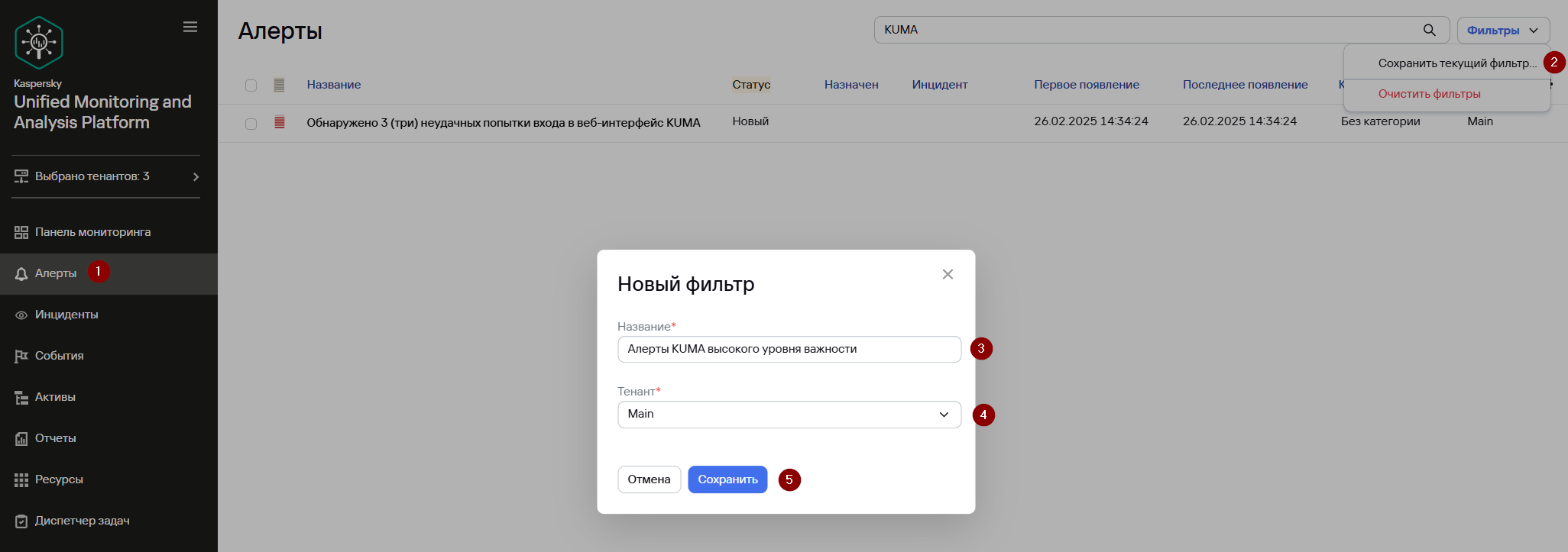Click the bell icon for Алерты

pyautogui.click(x=21, y=273)
